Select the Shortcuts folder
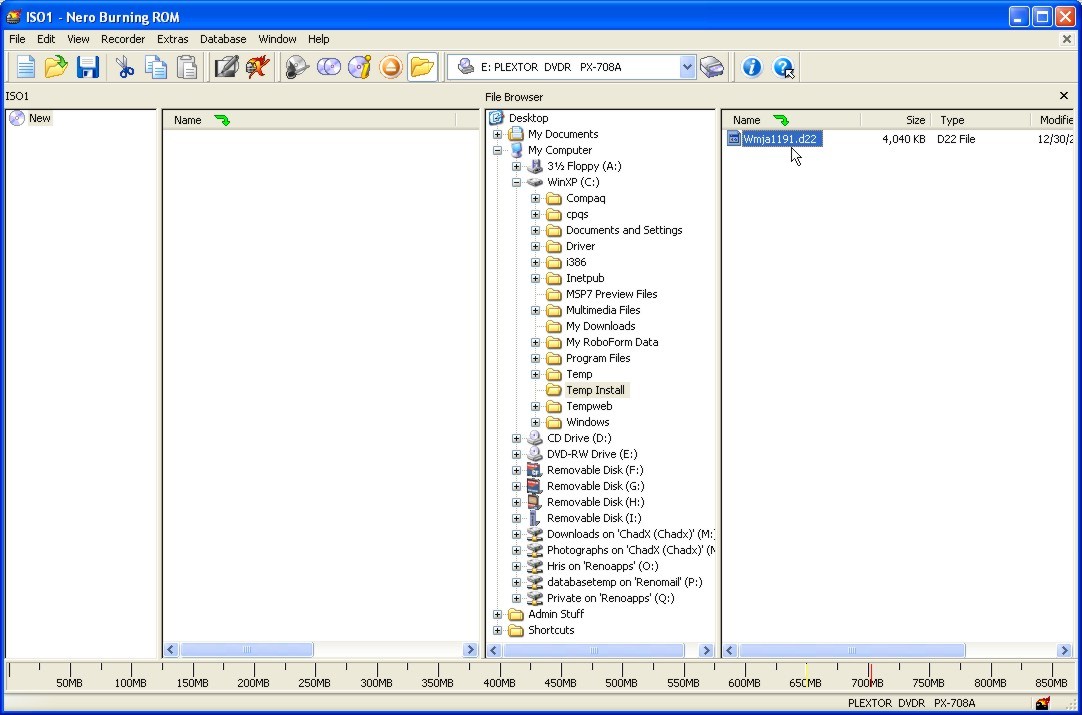The image size is (1082, 715). (x=551, y=630)
